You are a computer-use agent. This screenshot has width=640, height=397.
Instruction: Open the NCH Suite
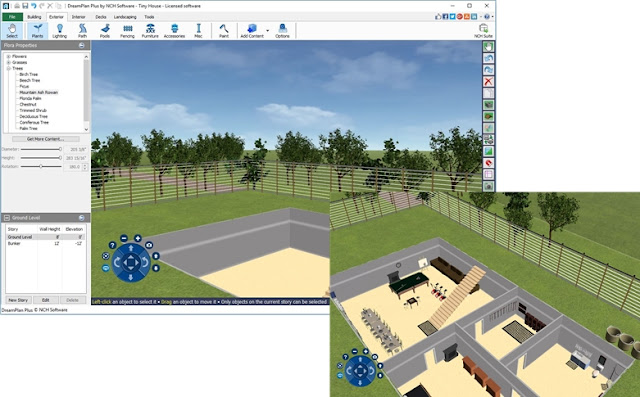point(483,31)
